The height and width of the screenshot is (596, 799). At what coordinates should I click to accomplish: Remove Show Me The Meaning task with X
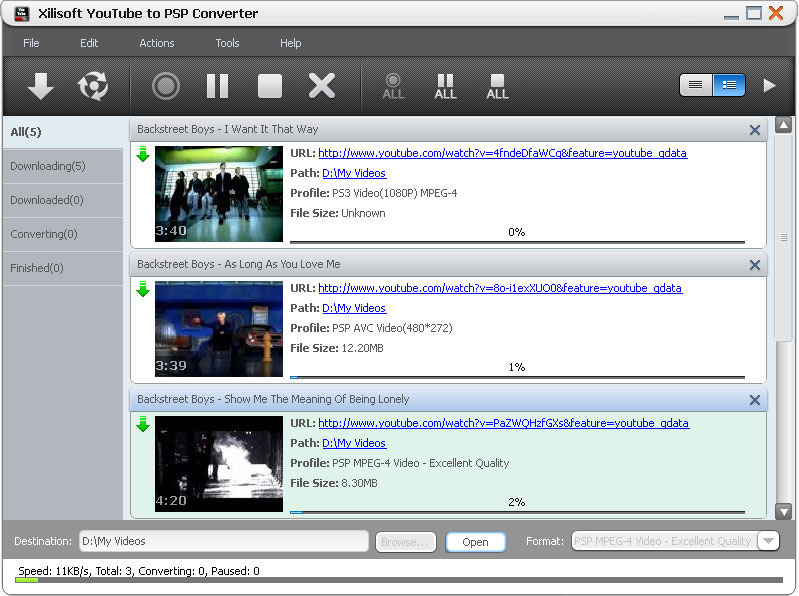[755, 400]
